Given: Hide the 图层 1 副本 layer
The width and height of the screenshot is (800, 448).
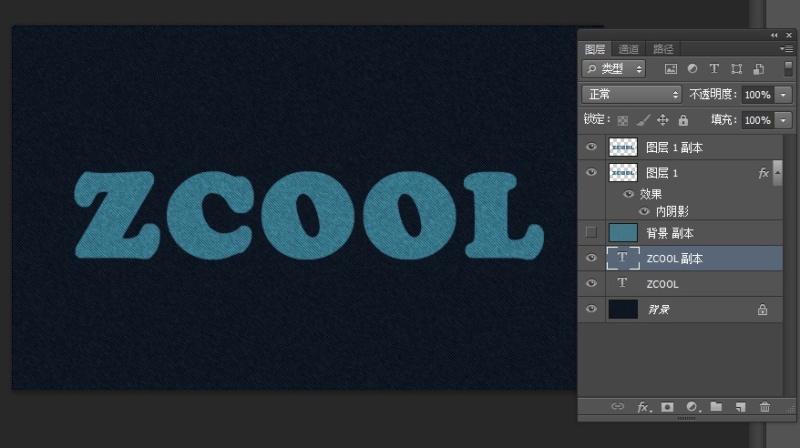Looking at the screenshot, I should coord(591,147).
